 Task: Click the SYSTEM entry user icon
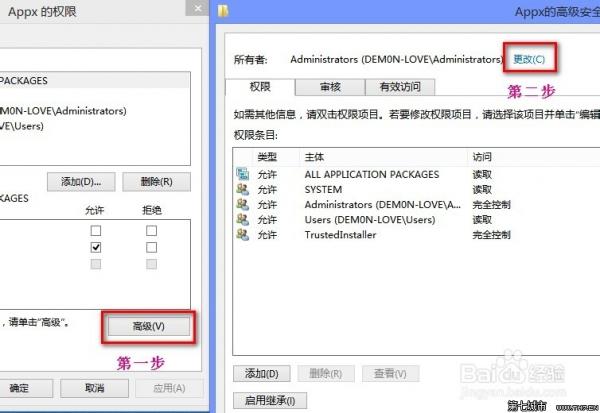243,189
